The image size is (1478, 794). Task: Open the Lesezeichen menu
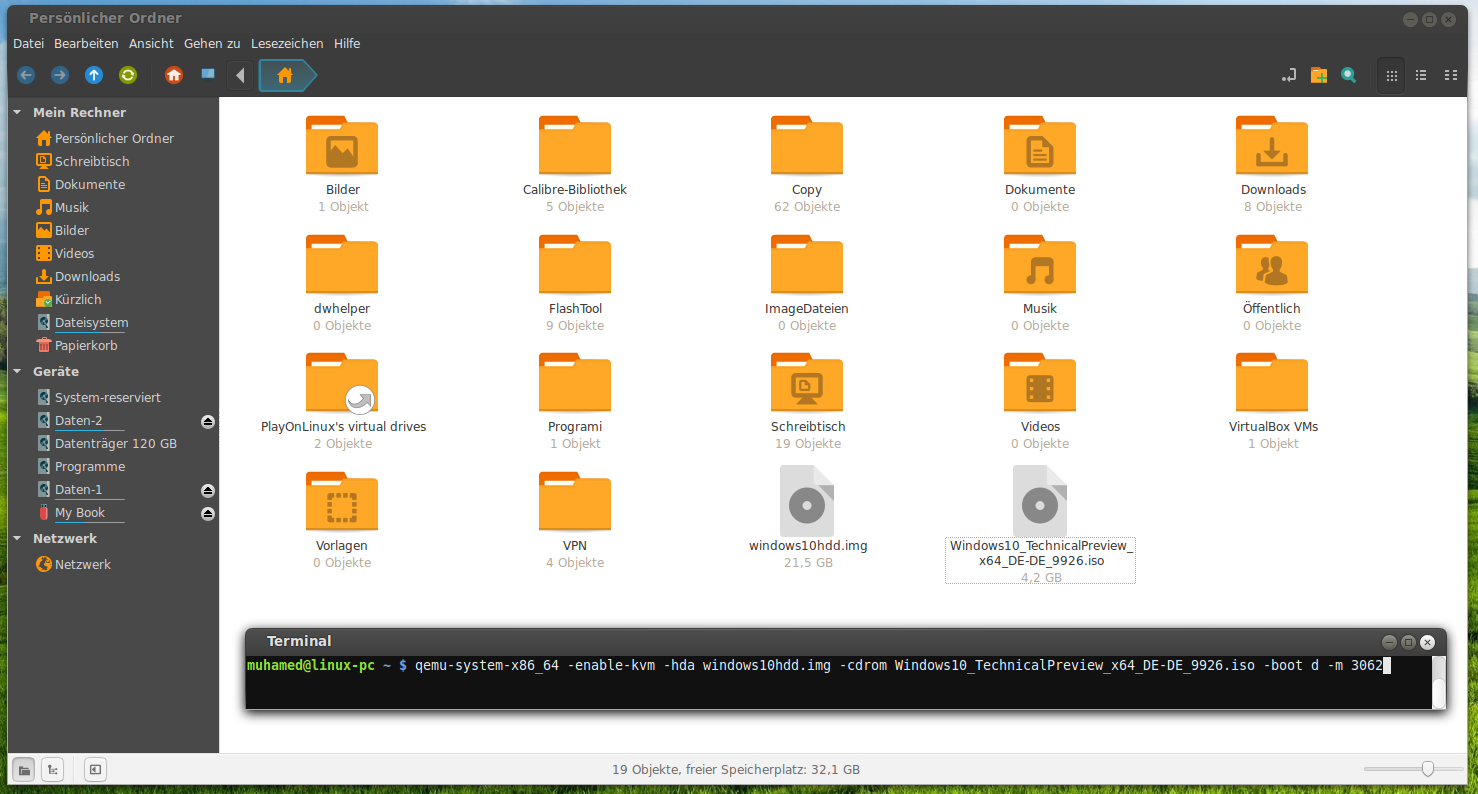(287, 44)
